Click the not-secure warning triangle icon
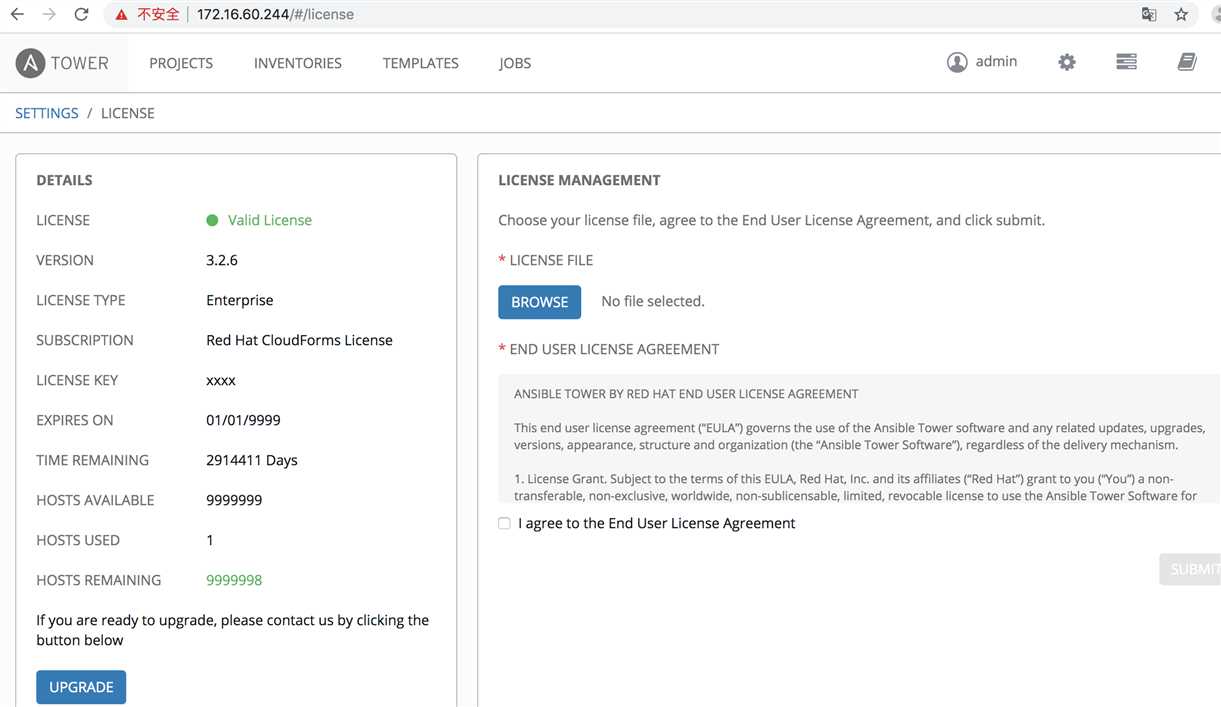Image resolution: width=1221 pixels, height=707 pixels. point(121,15)
